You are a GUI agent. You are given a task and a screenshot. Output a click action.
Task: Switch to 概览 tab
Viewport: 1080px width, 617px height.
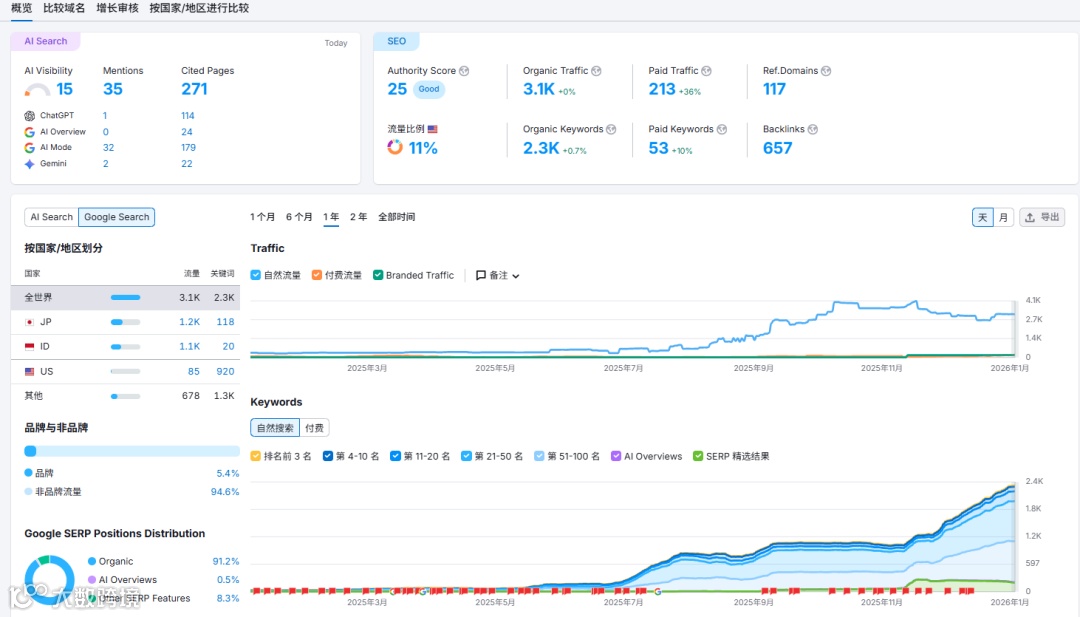point(21,8)
